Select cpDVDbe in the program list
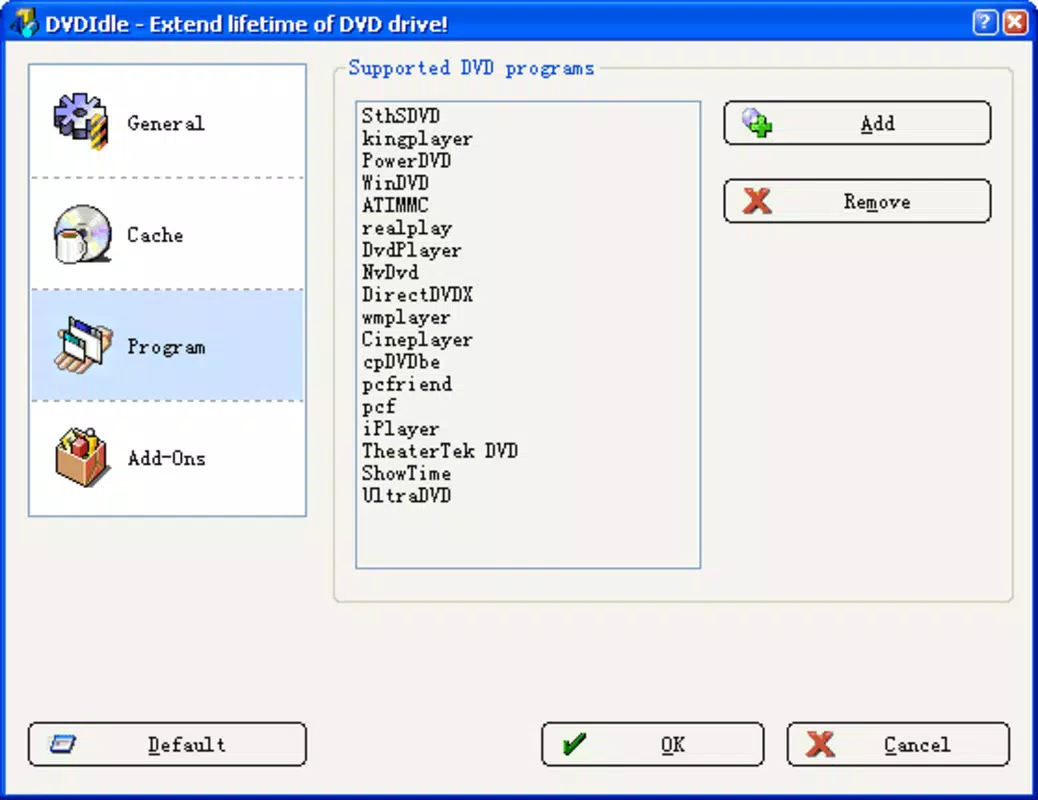 401,362
